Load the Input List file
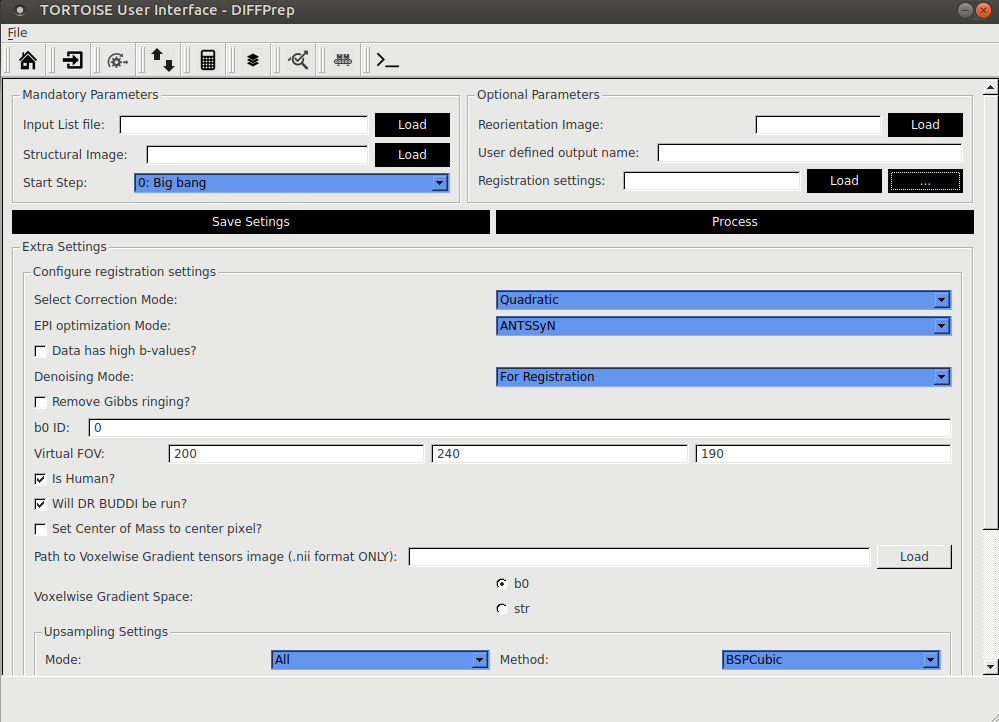Image resolution: width=999 pixels, height=722 pixels. pos(412,125)
